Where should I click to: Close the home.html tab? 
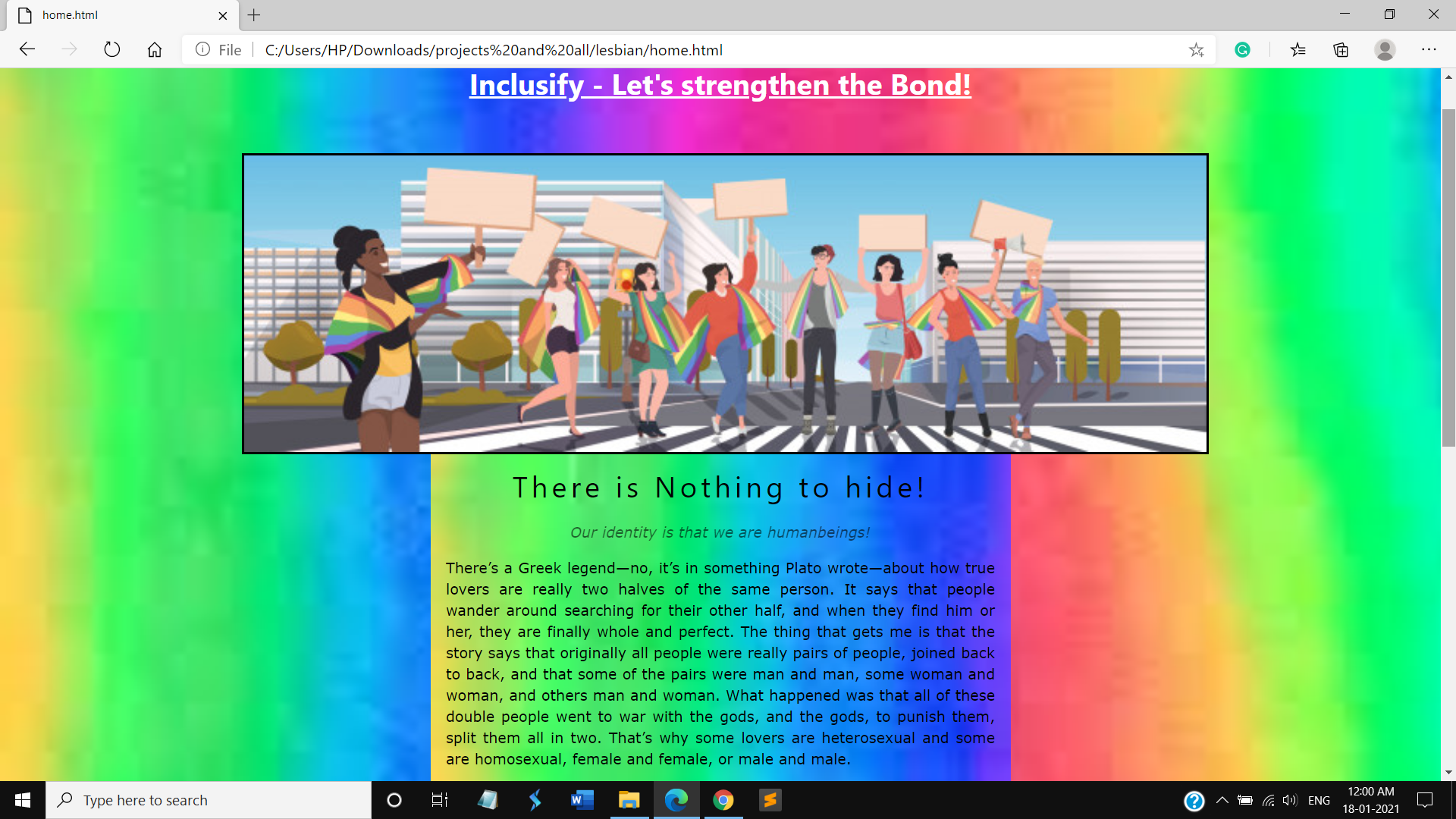coord(223,15)
